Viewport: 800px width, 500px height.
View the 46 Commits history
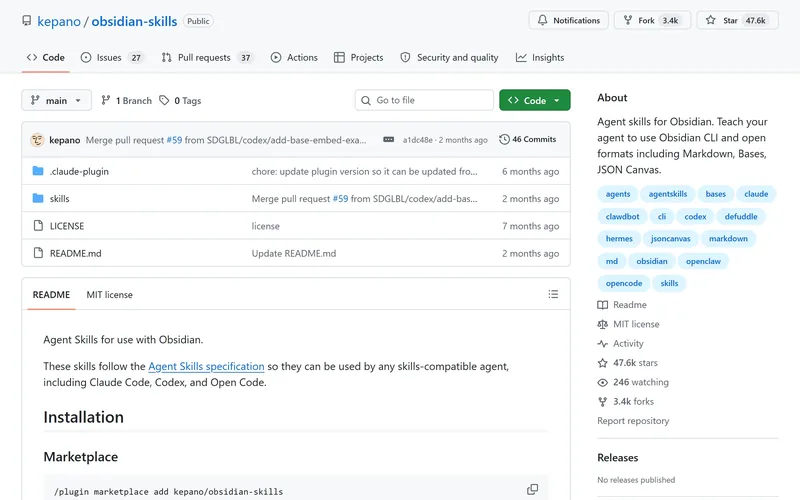click(528, 139)
